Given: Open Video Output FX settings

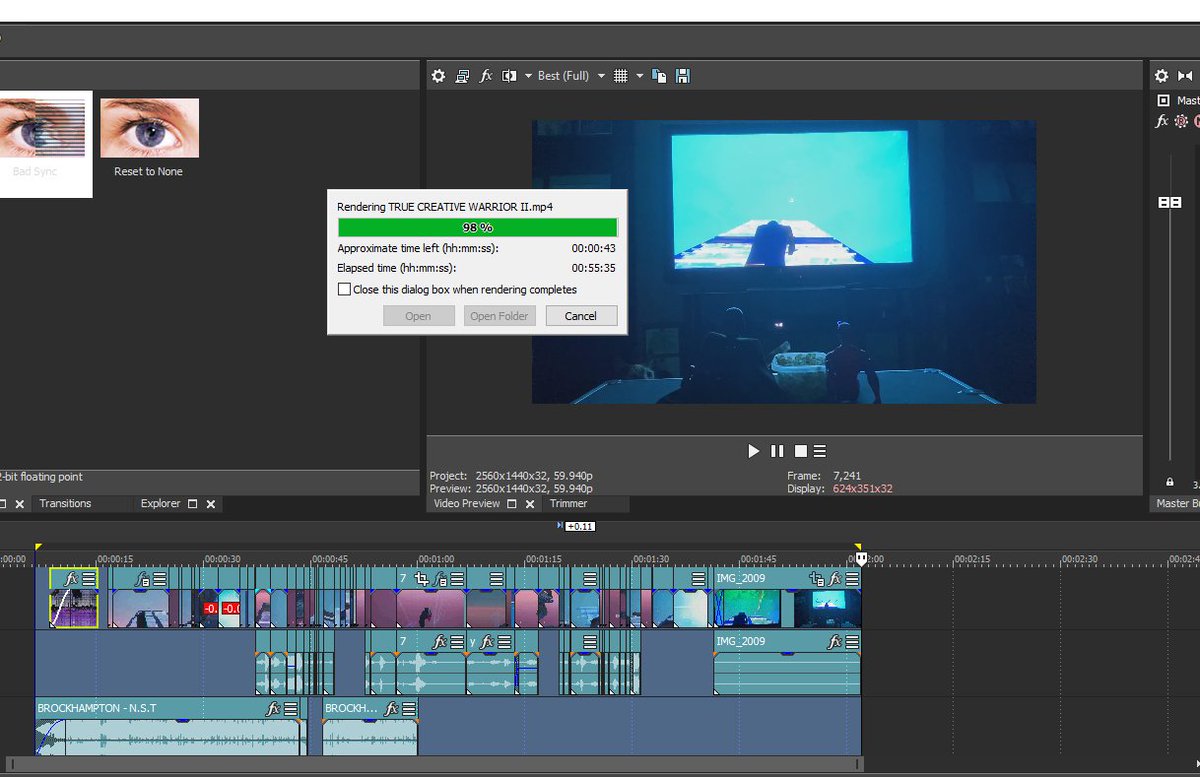Looking at the screenshot, I should coord(486,75).
